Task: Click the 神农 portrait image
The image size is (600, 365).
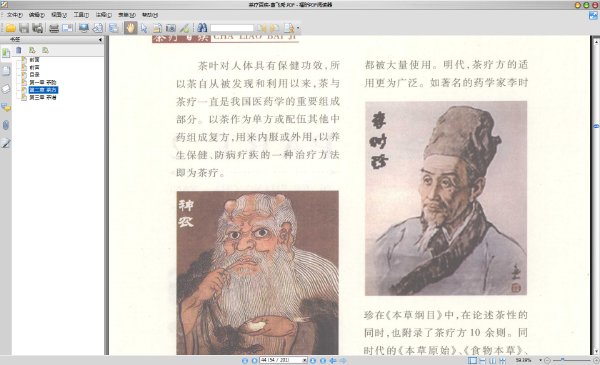Action: coord(258,273)
